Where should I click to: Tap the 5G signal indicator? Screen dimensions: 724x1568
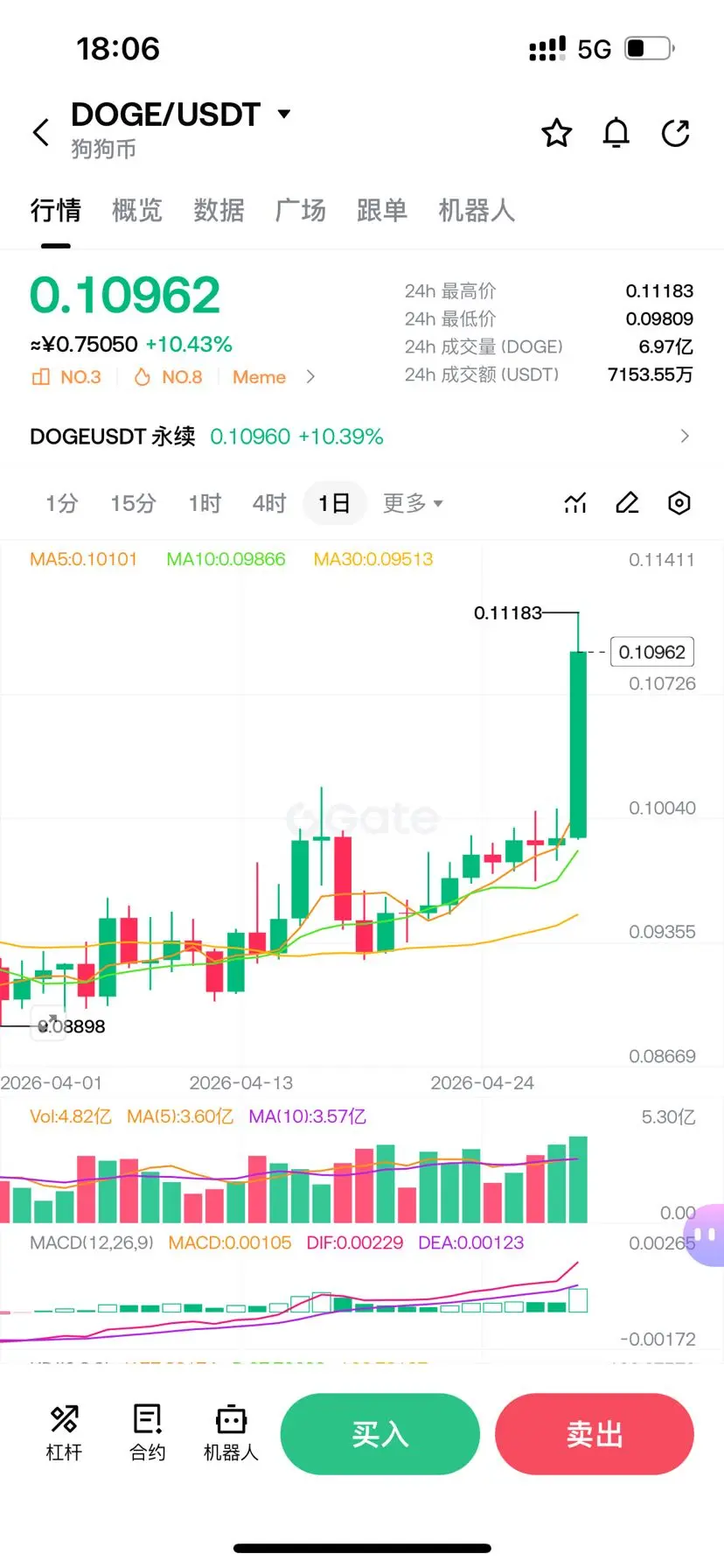(594, 49)
